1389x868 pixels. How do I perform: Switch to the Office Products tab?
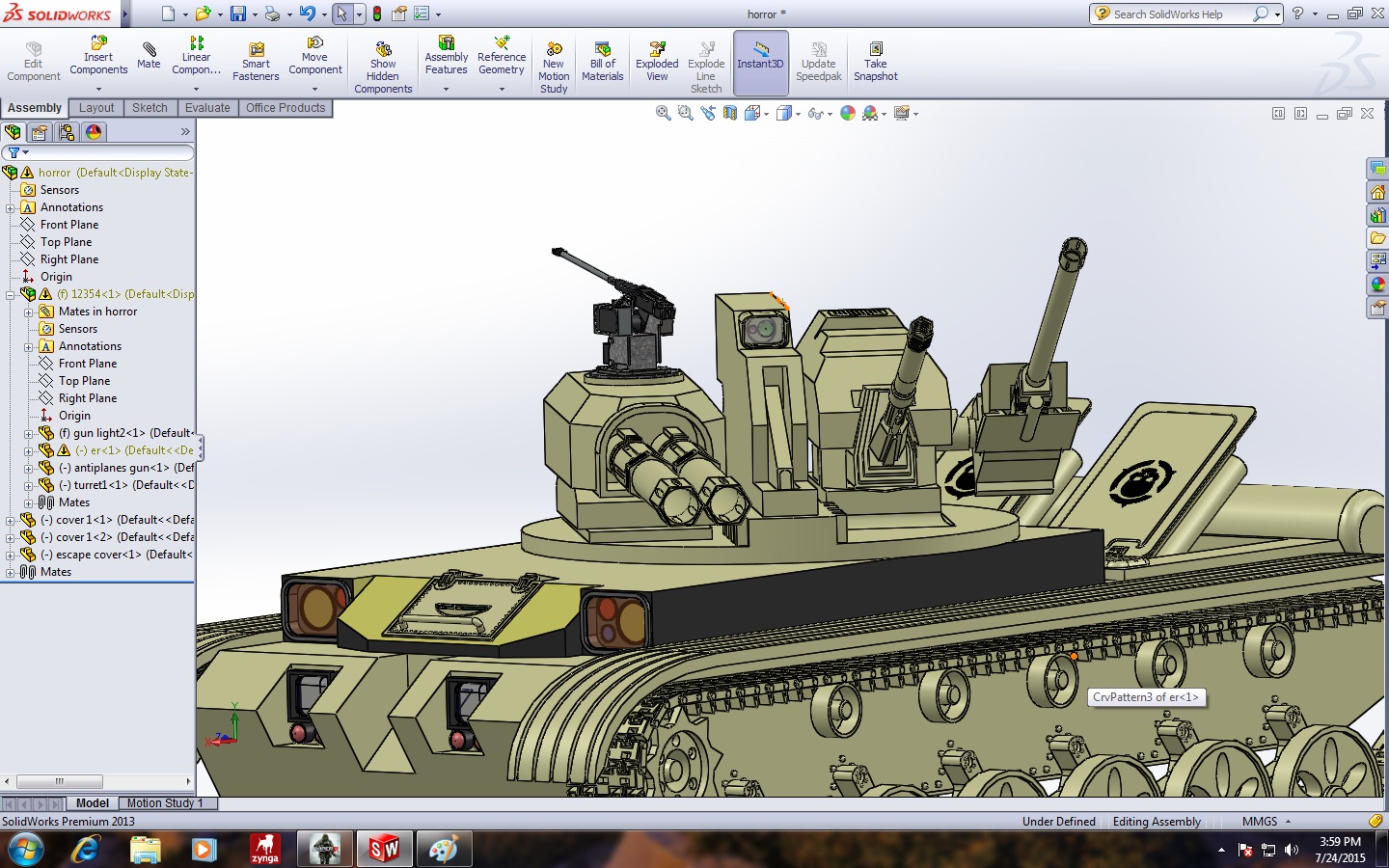point(286,108)
